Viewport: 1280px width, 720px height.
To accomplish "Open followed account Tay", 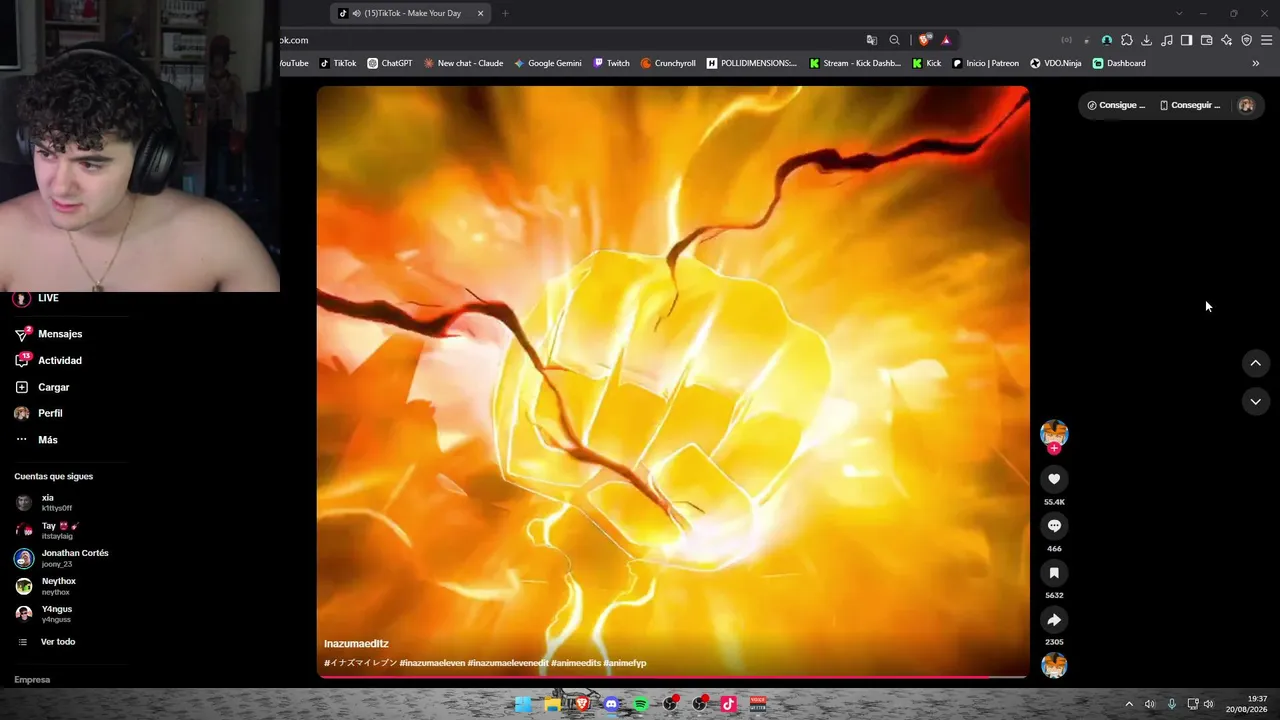I will [x=60, y=530].
